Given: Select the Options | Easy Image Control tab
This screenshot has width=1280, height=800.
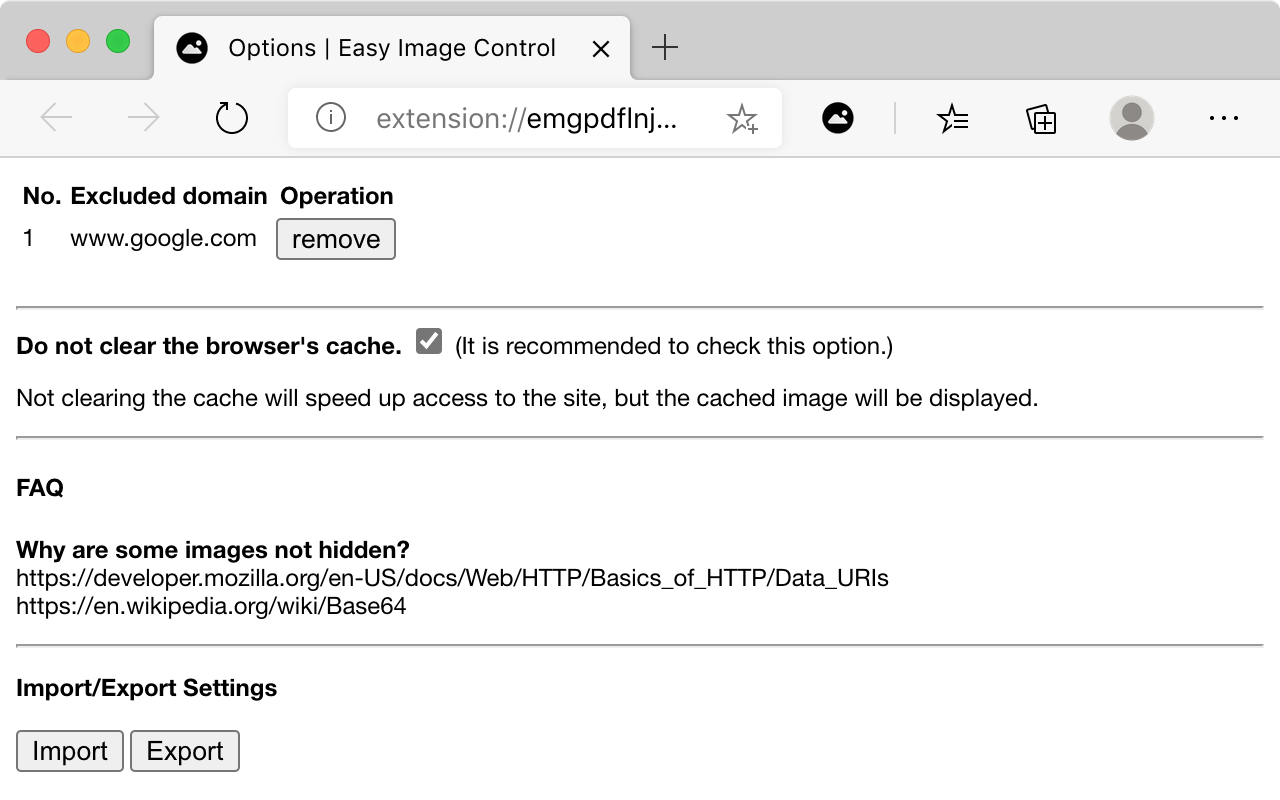Looking at the screenshot, I should [390, 48].
